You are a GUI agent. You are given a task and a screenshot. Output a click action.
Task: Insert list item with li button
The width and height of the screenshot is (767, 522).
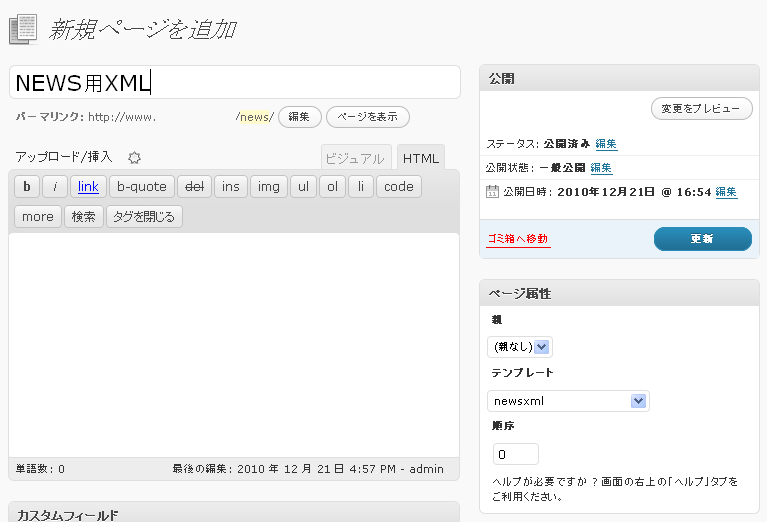coord(361,186)
